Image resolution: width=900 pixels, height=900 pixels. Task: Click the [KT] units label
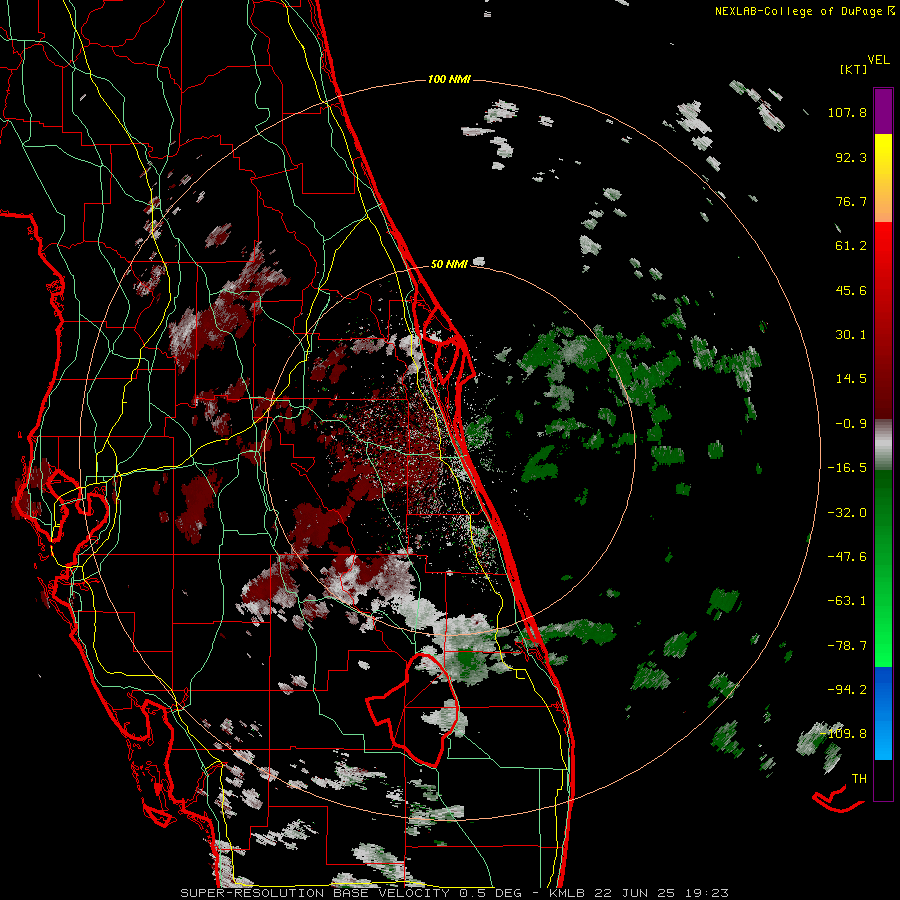pyautogui.click(x=854, y=69)
